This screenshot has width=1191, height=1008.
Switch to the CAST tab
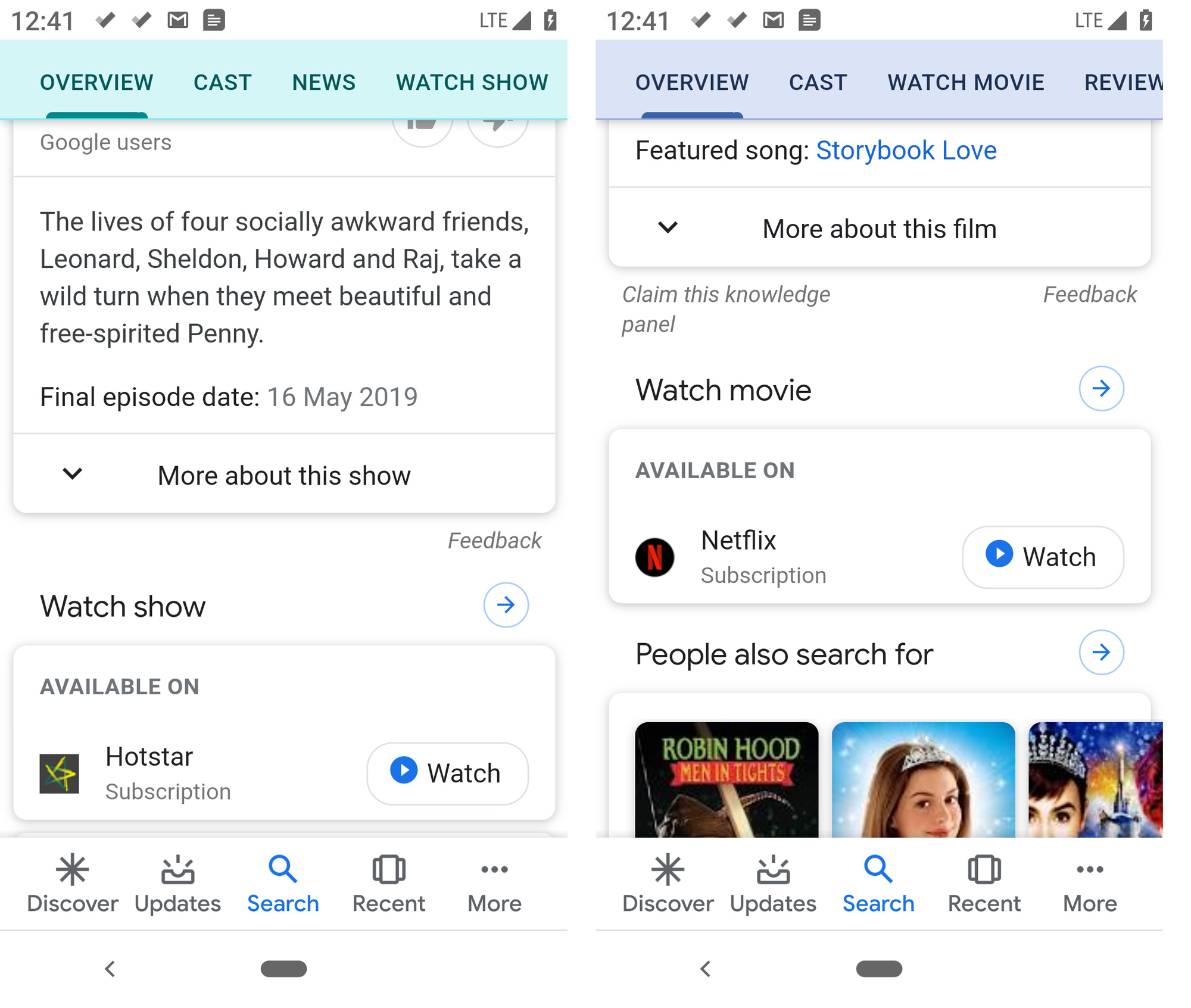point(222,82)
